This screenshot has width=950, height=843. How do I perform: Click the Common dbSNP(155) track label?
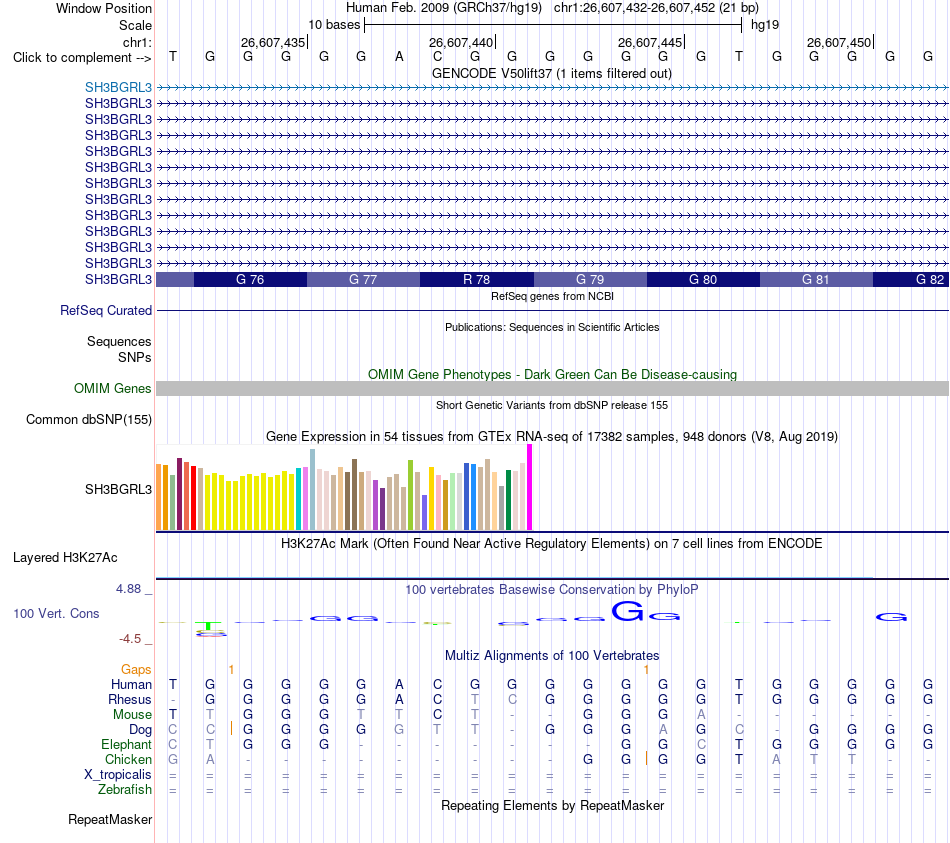click(88, 419)
